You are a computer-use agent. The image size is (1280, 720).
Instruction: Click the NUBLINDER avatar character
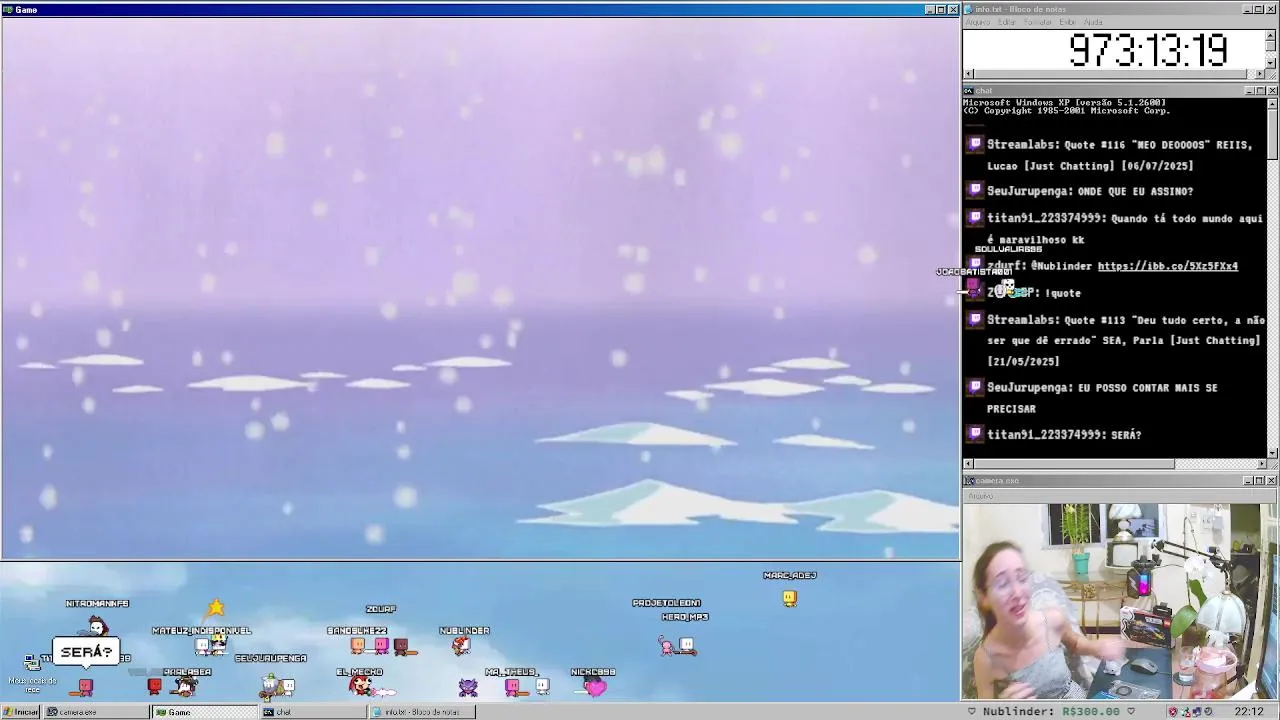461,646
